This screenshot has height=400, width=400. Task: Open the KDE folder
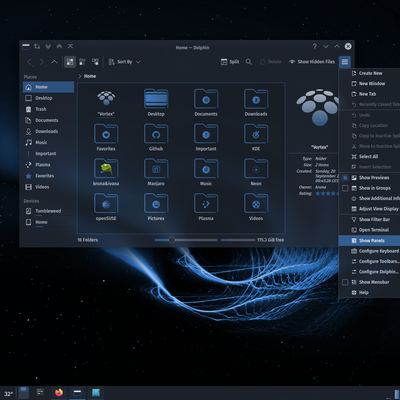256,137
